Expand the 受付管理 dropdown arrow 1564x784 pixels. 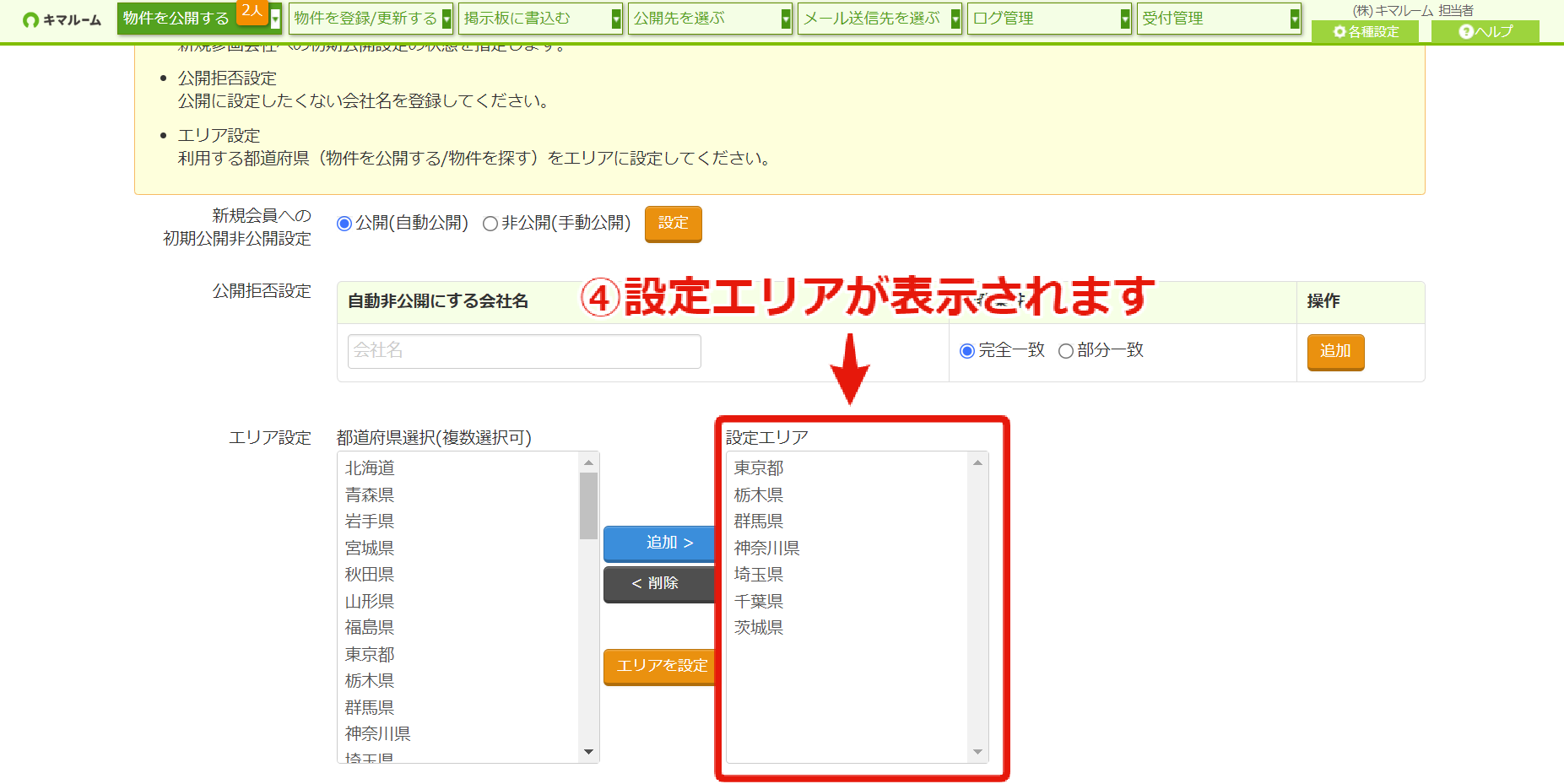[x=1296, y=19]
